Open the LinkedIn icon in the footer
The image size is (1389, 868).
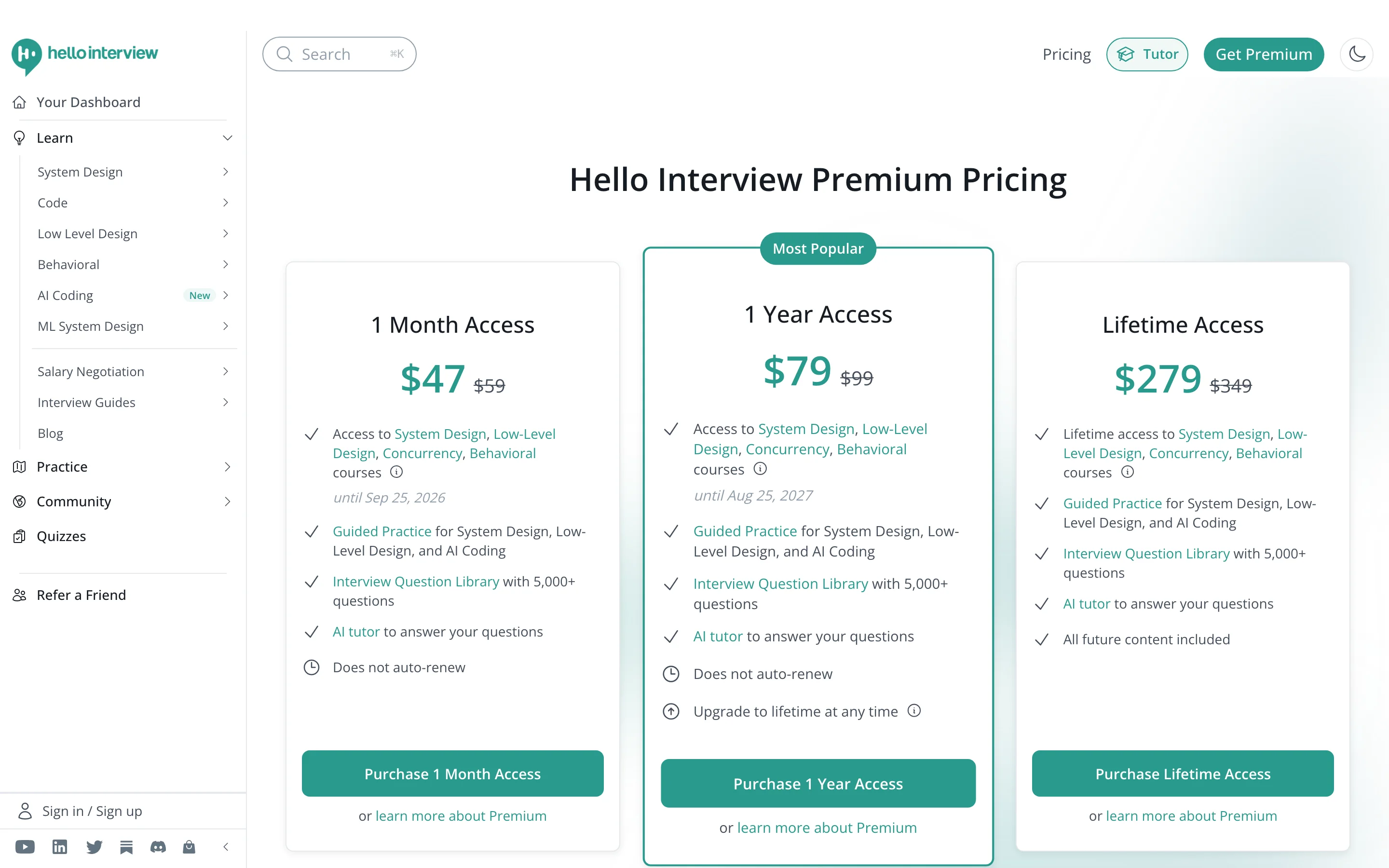click(60, 847)
